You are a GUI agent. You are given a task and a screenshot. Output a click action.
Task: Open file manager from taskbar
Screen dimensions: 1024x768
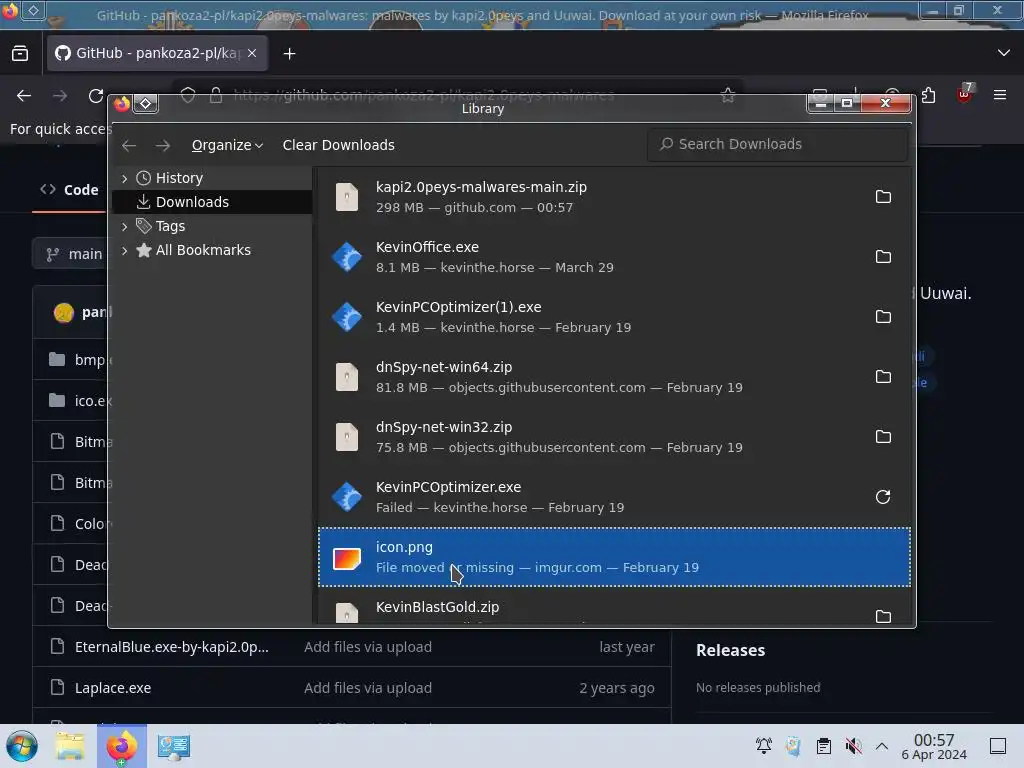coord(71,746)
